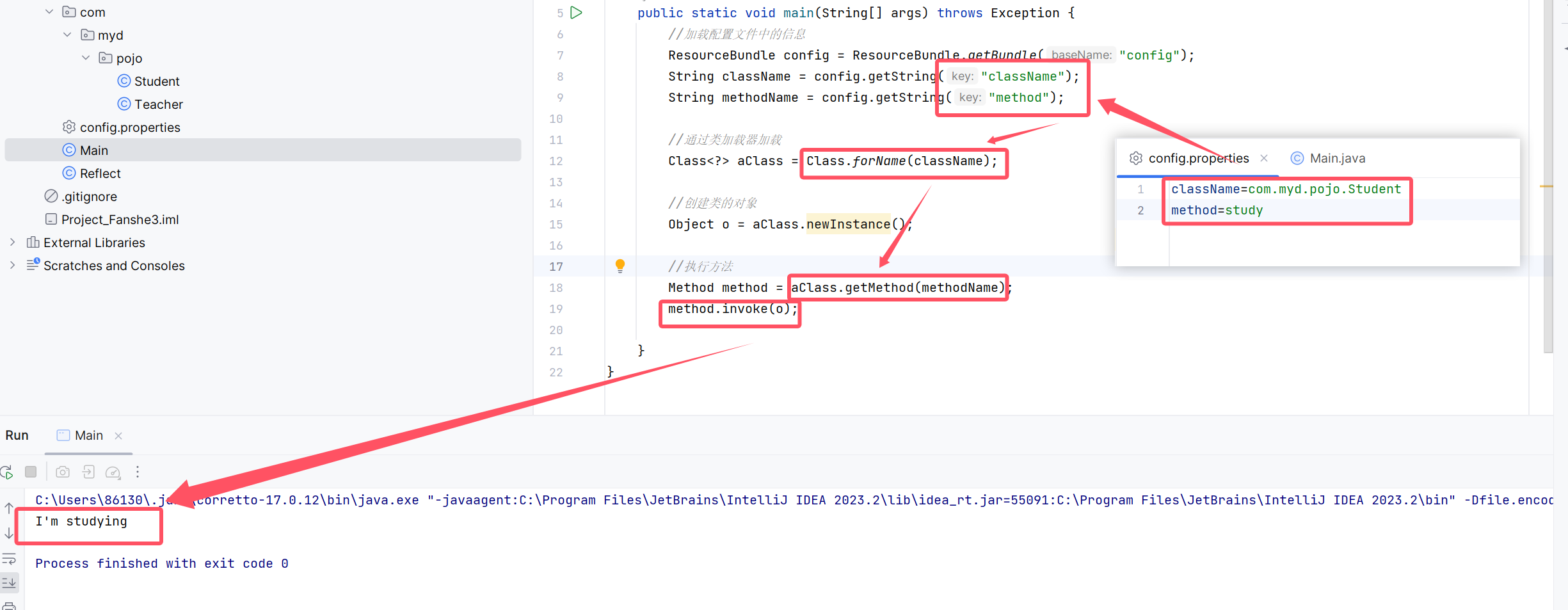Click the java.exe path link in console
This screenshot has width=1568, height=610.
pyautogui.click(x=192, y=499)
